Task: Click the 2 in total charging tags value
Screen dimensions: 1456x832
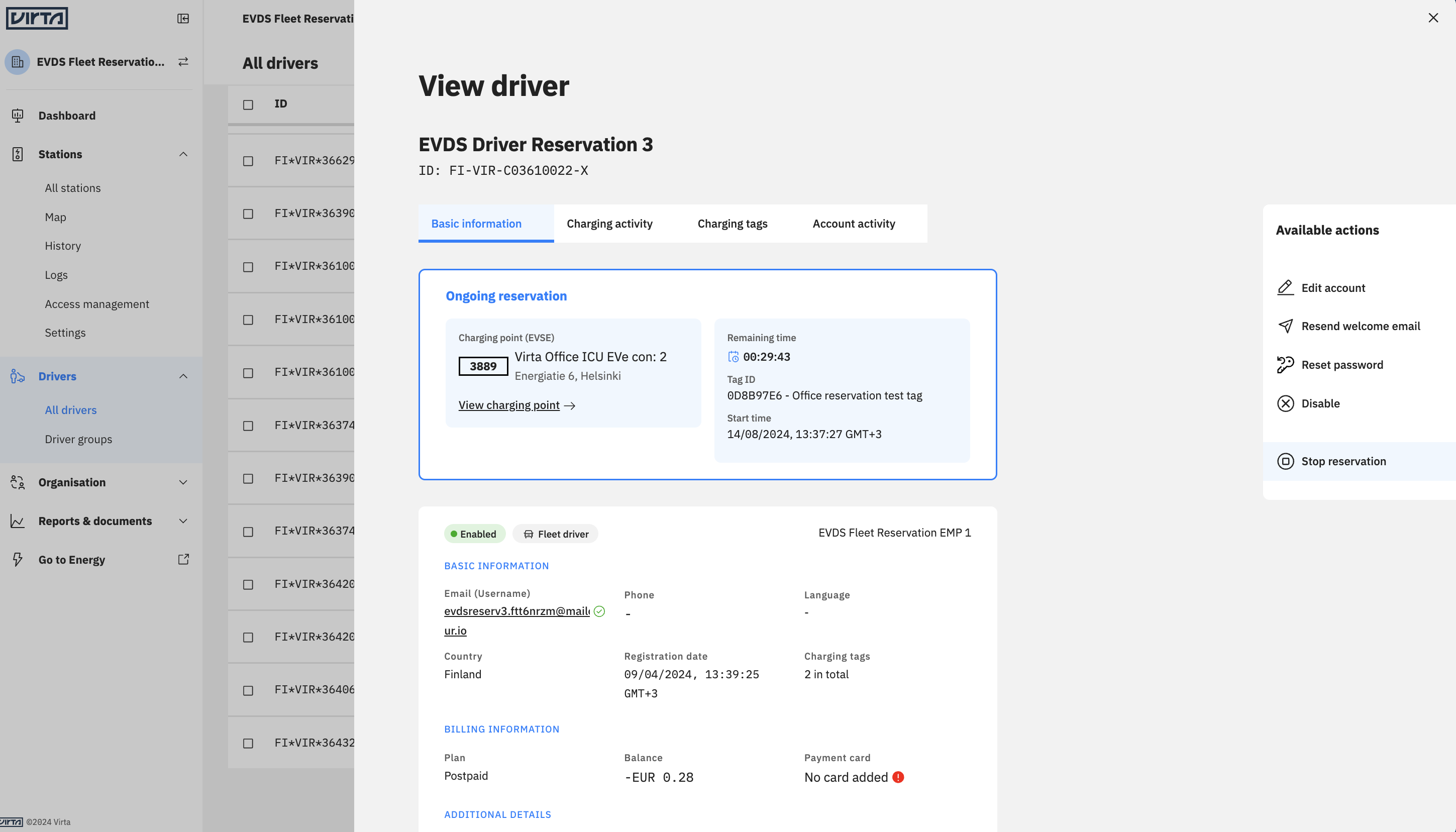Action: pos(826,674)
